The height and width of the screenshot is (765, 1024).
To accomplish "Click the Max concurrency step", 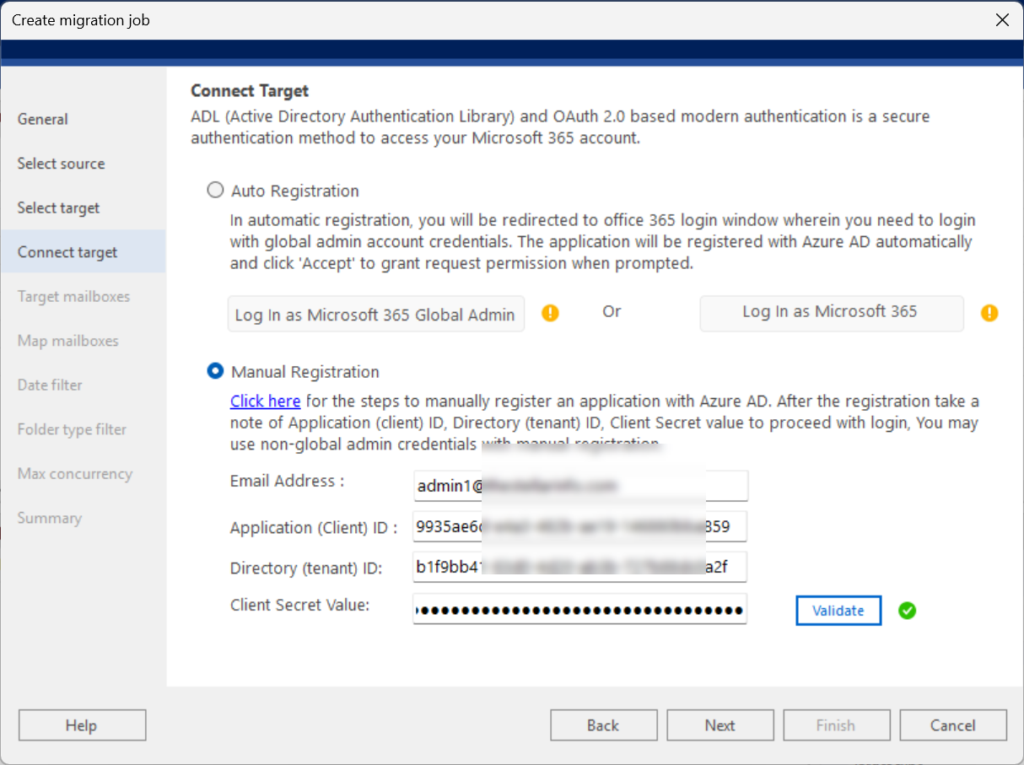I will point(74,474).
